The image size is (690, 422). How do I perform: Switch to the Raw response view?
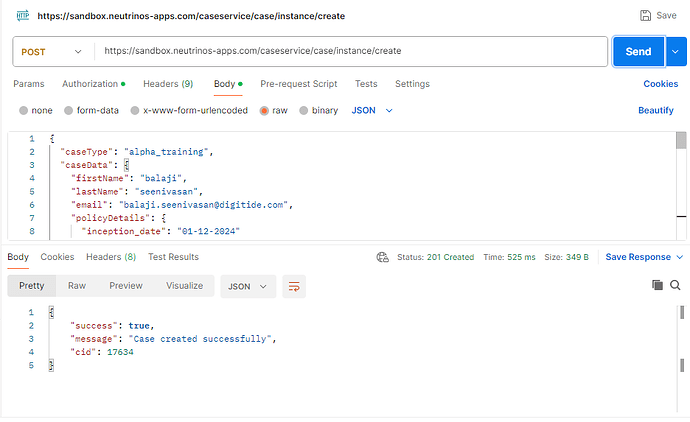(77, 286)
